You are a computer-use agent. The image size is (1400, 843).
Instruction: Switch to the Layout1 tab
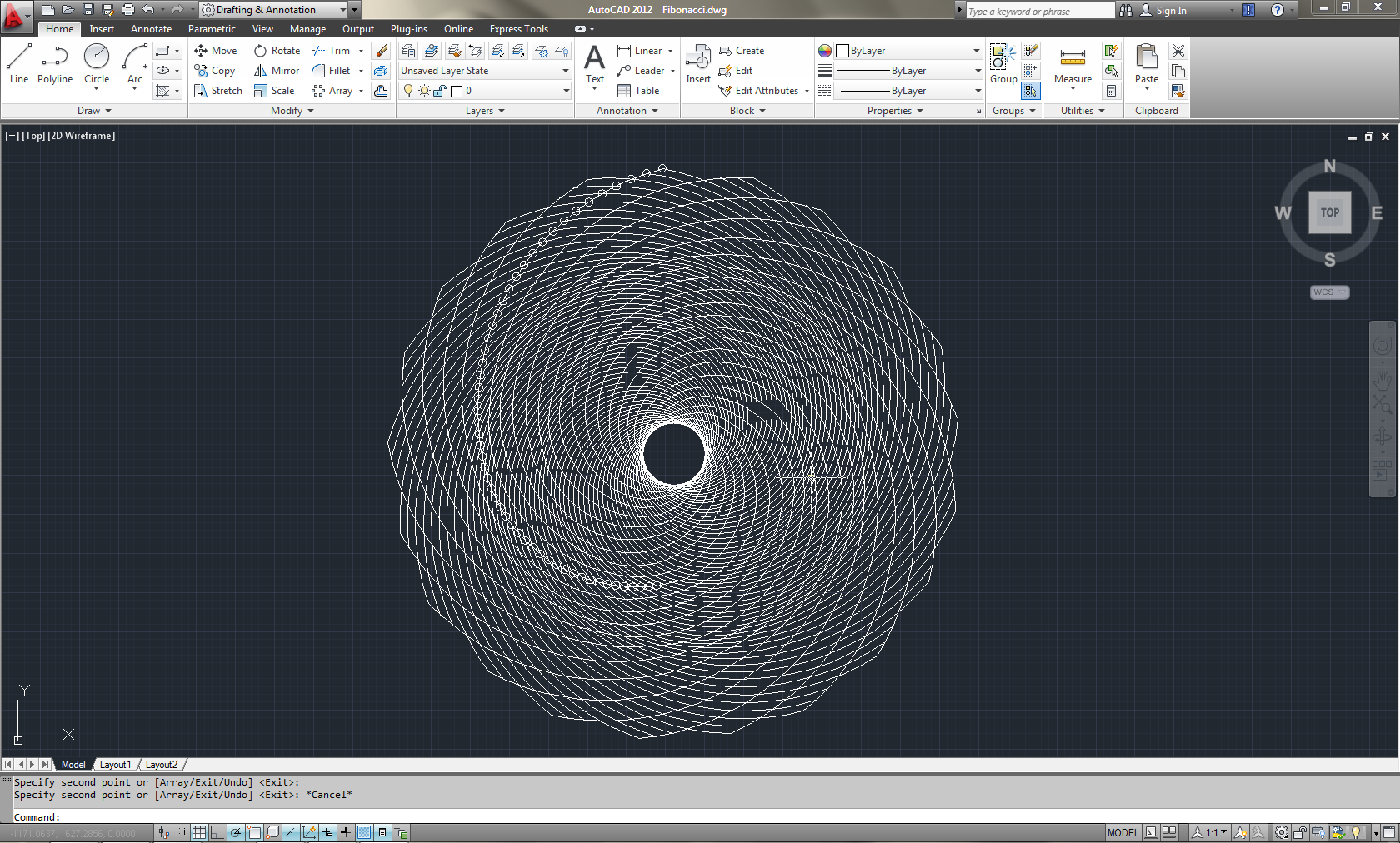115,765
